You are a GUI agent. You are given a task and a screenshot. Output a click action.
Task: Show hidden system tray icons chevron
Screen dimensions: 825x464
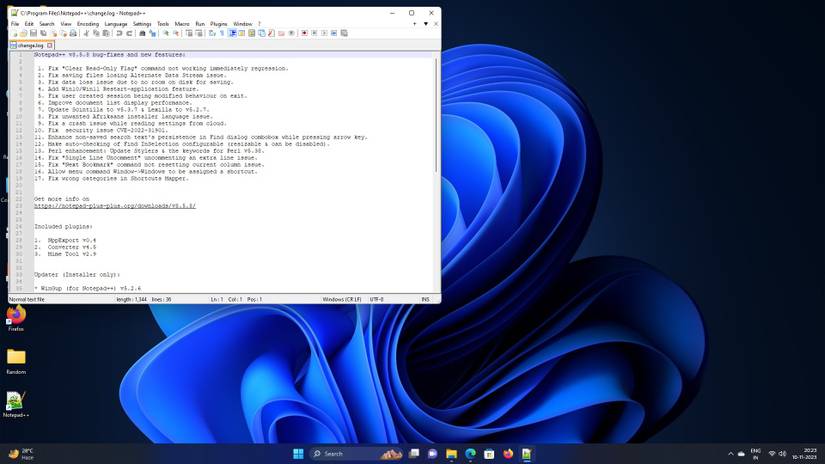pos(730,454)
